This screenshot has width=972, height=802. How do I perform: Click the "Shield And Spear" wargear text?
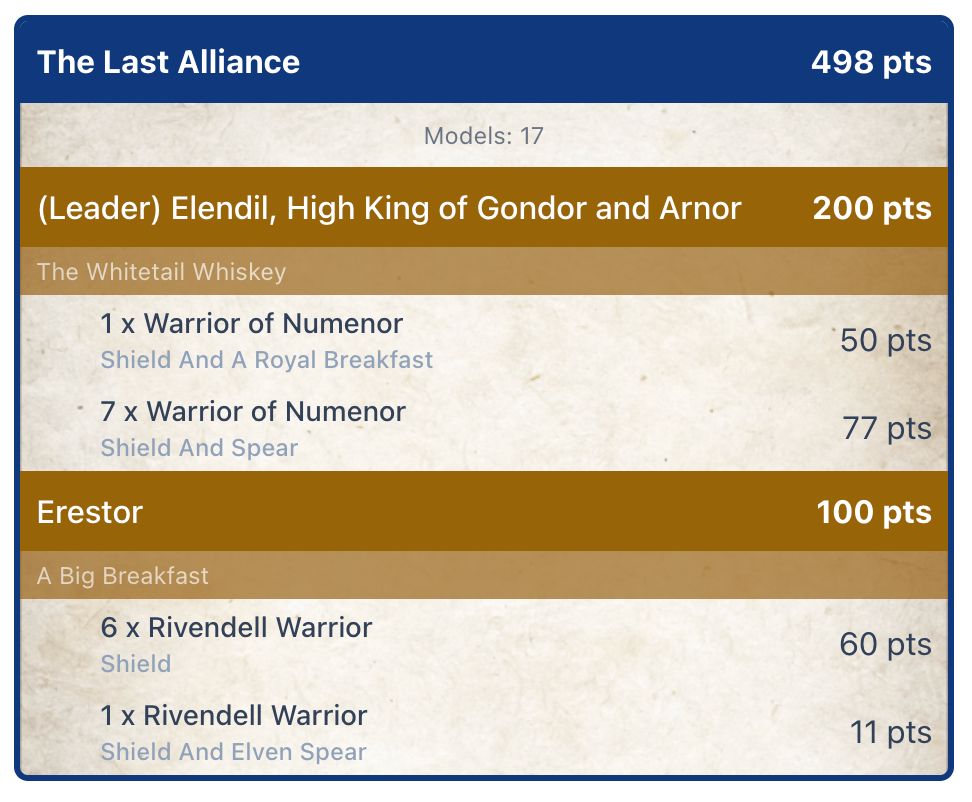(x=199, y=448)
